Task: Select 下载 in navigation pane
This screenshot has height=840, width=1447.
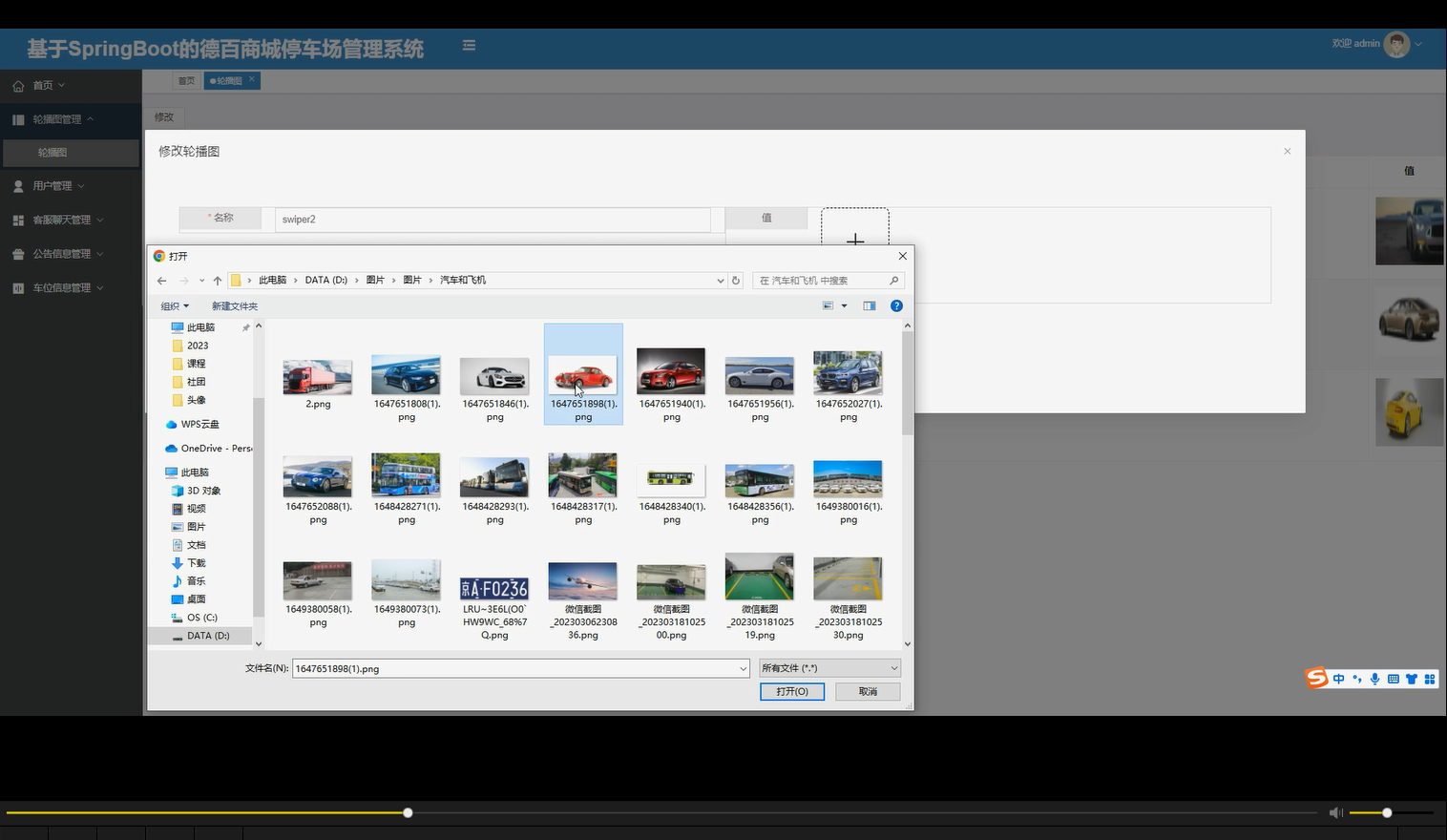Action: (x=196, y=563)
